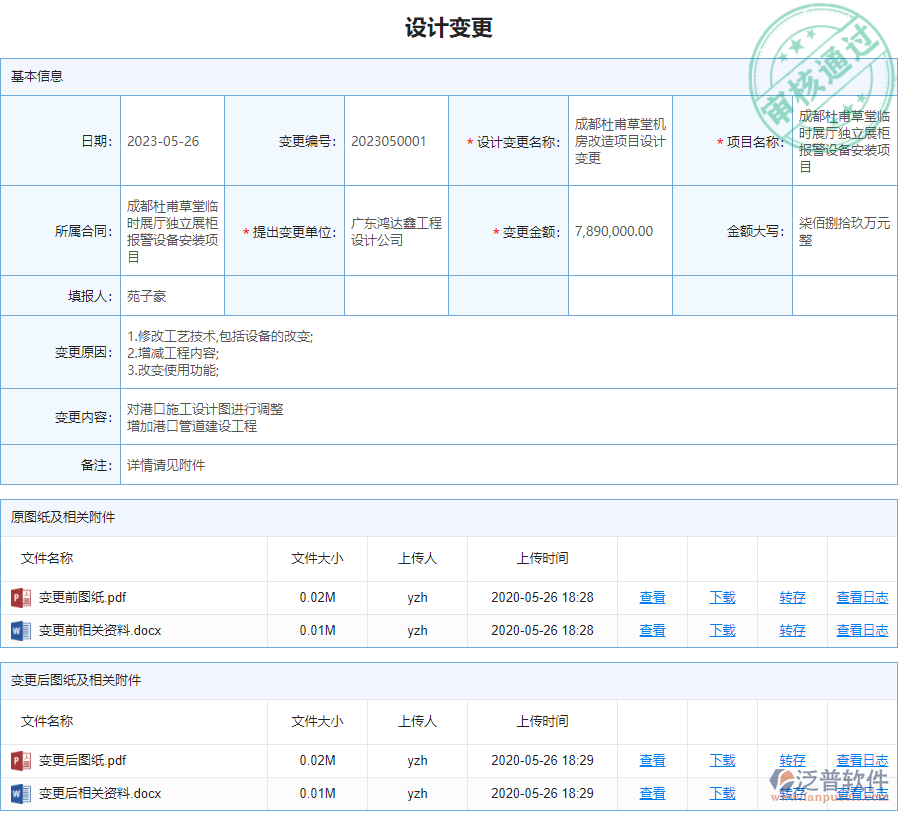Click 转存 for 变更后图纸.pdf
The width and height of the screenshot is (899, 813).
791,760
